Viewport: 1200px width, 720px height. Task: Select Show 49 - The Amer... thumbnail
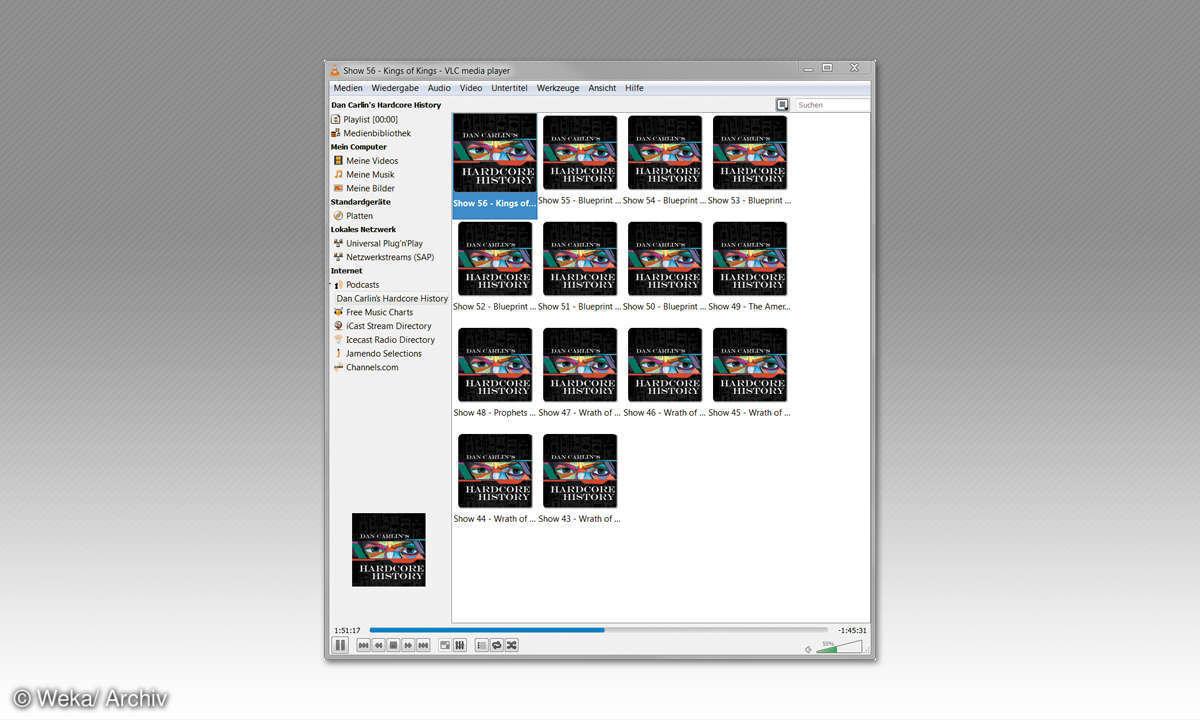click(750, 259)
